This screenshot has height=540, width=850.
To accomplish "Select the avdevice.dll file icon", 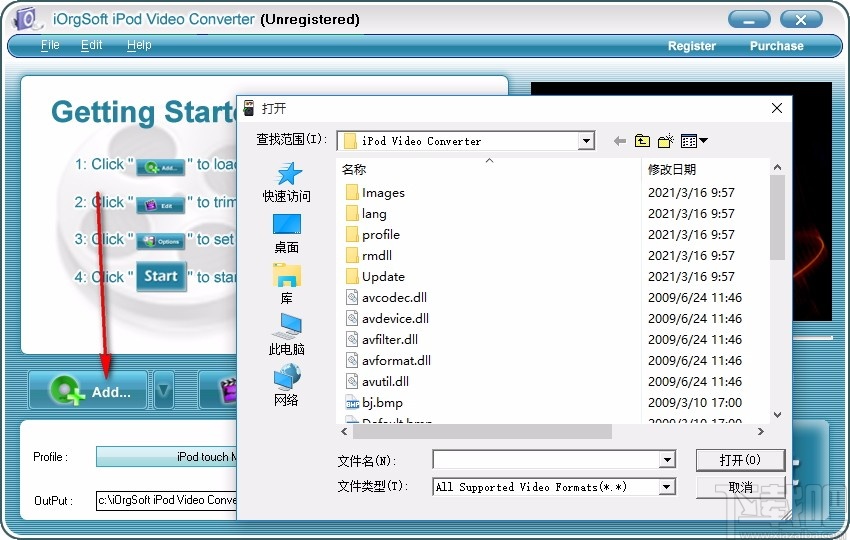I will 352,318.
